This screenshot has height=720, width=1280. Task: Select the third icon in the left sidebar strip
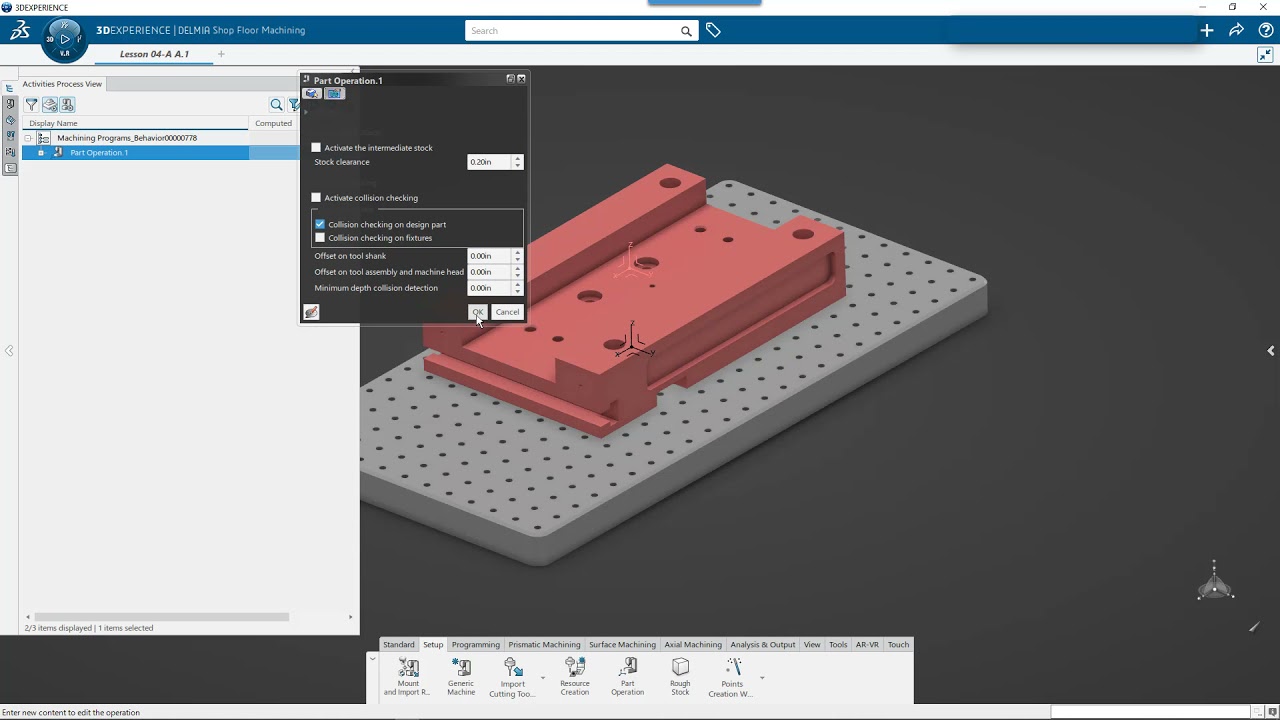tap(10, 120)
